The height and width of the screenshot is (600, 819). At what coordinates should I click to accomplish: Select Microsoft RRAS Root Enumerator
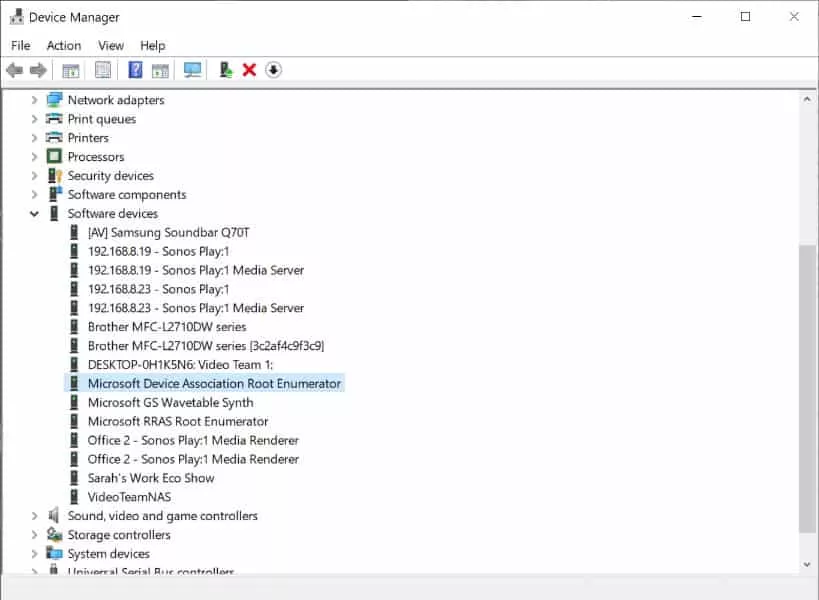click(x=178, y=421)
